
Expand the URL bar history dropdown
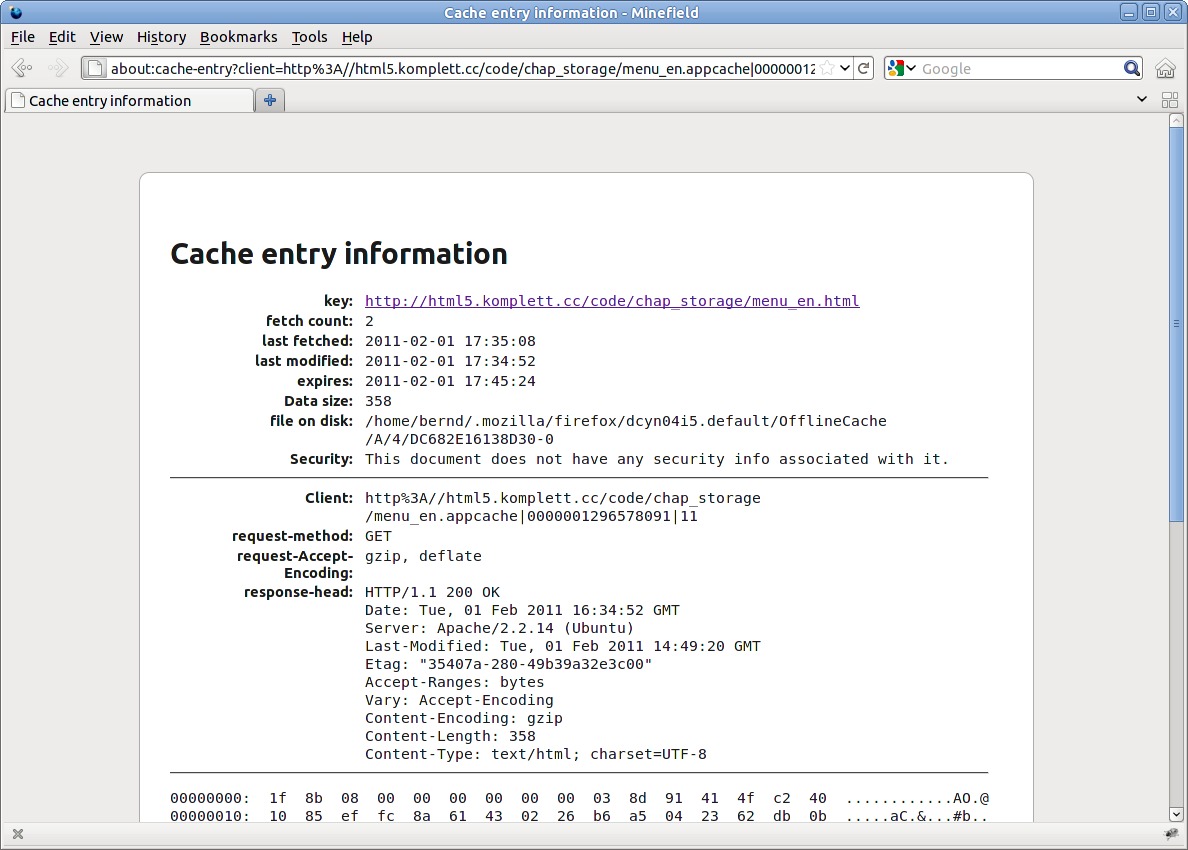pos(845,68)
